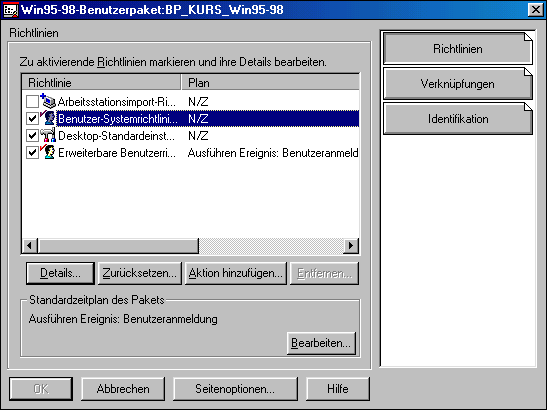The height and width of the screenshot is (410, 547).
Task: Click the Erweiterbare Benutzerrichtlinien policy icon
Action: coord(48,152)
